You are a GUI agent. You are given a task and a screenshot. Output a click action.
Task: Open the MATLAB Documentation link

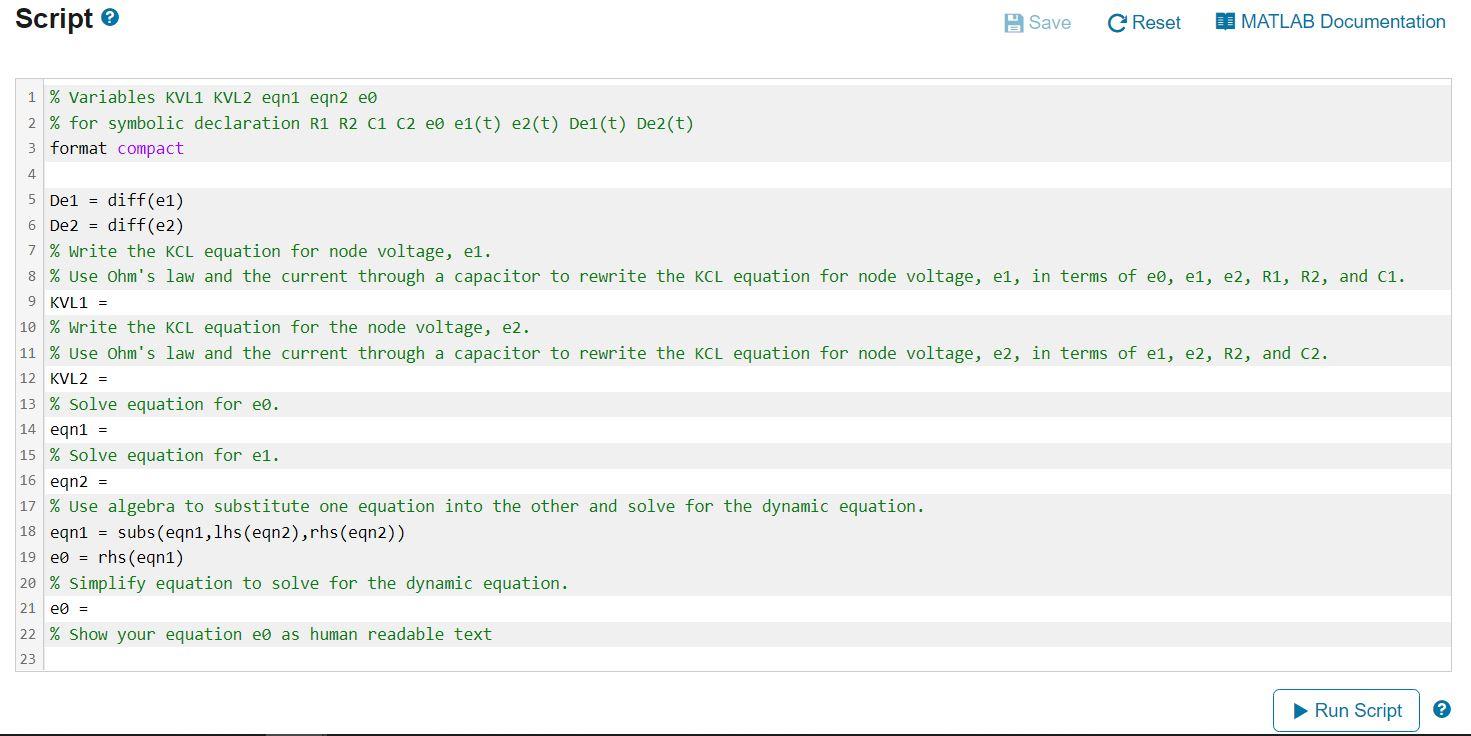tap(1340, 20)
